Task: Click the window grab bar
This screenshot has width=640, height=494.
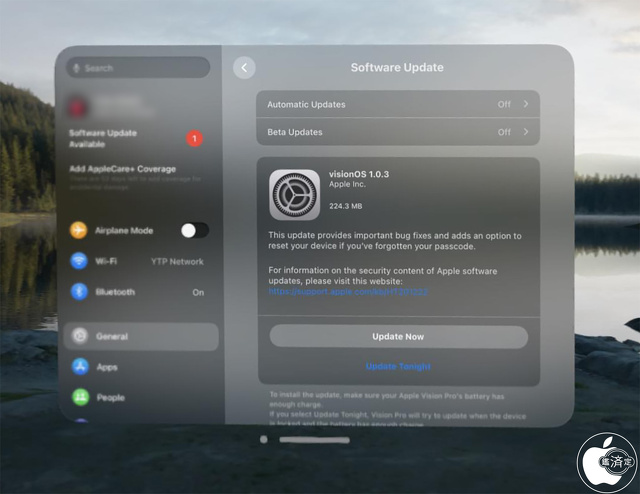Action: (x=314, y=440)
